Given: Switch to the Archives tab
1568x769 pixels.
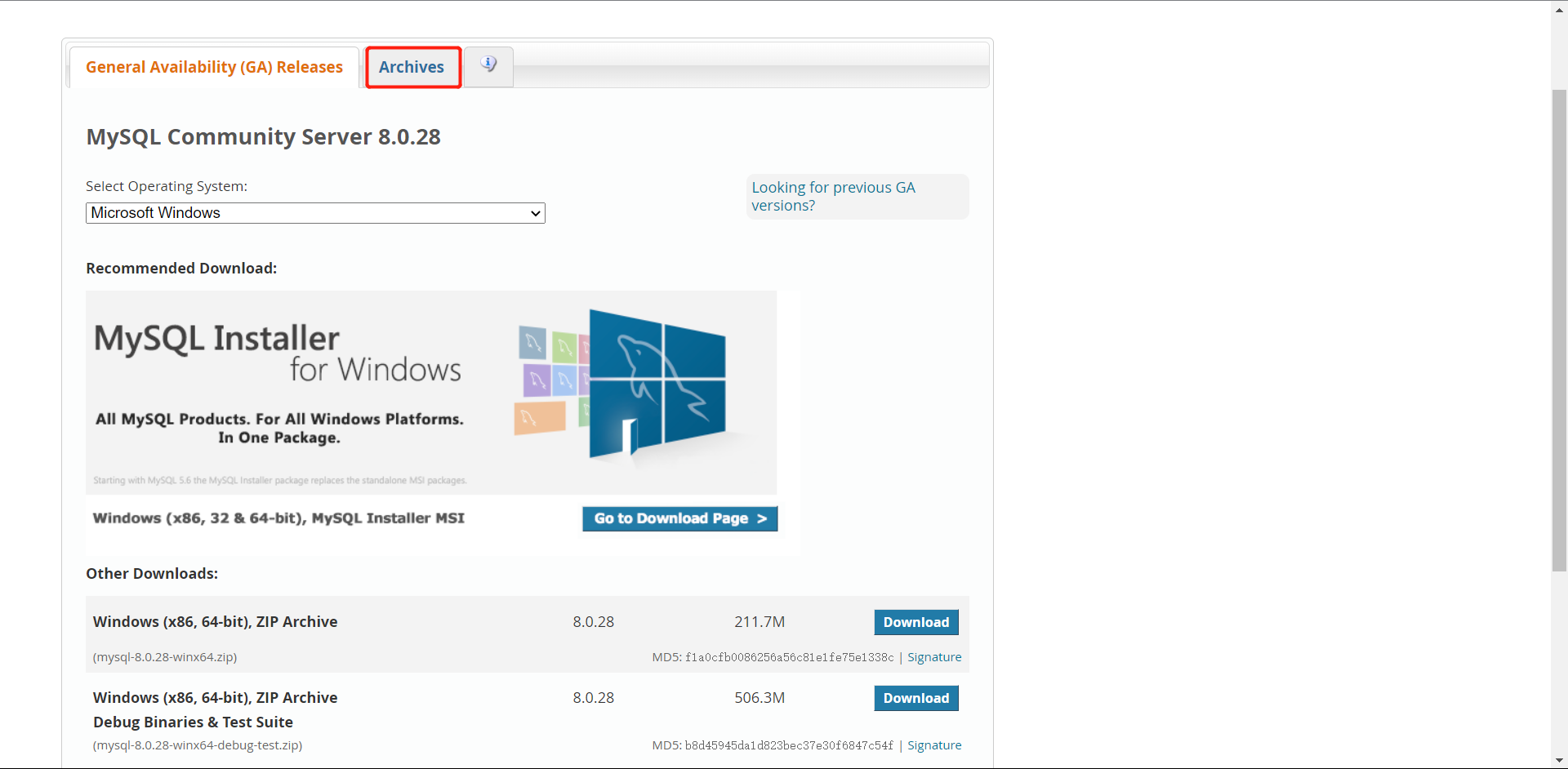Looking at the screenshot, I should (x=412, y=67).
